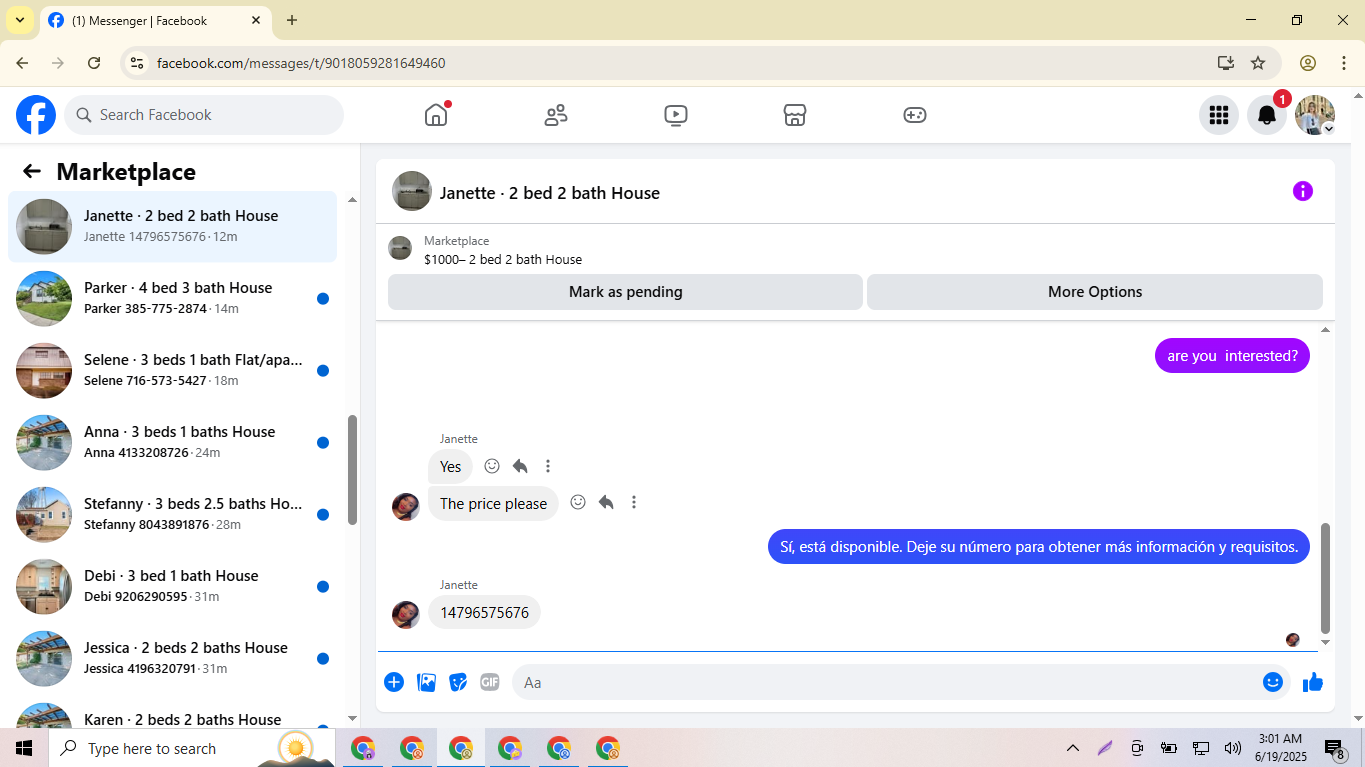Reply to the "Yes" message
This screenshot has height=767, width=1365.
(x=520, y=466)
